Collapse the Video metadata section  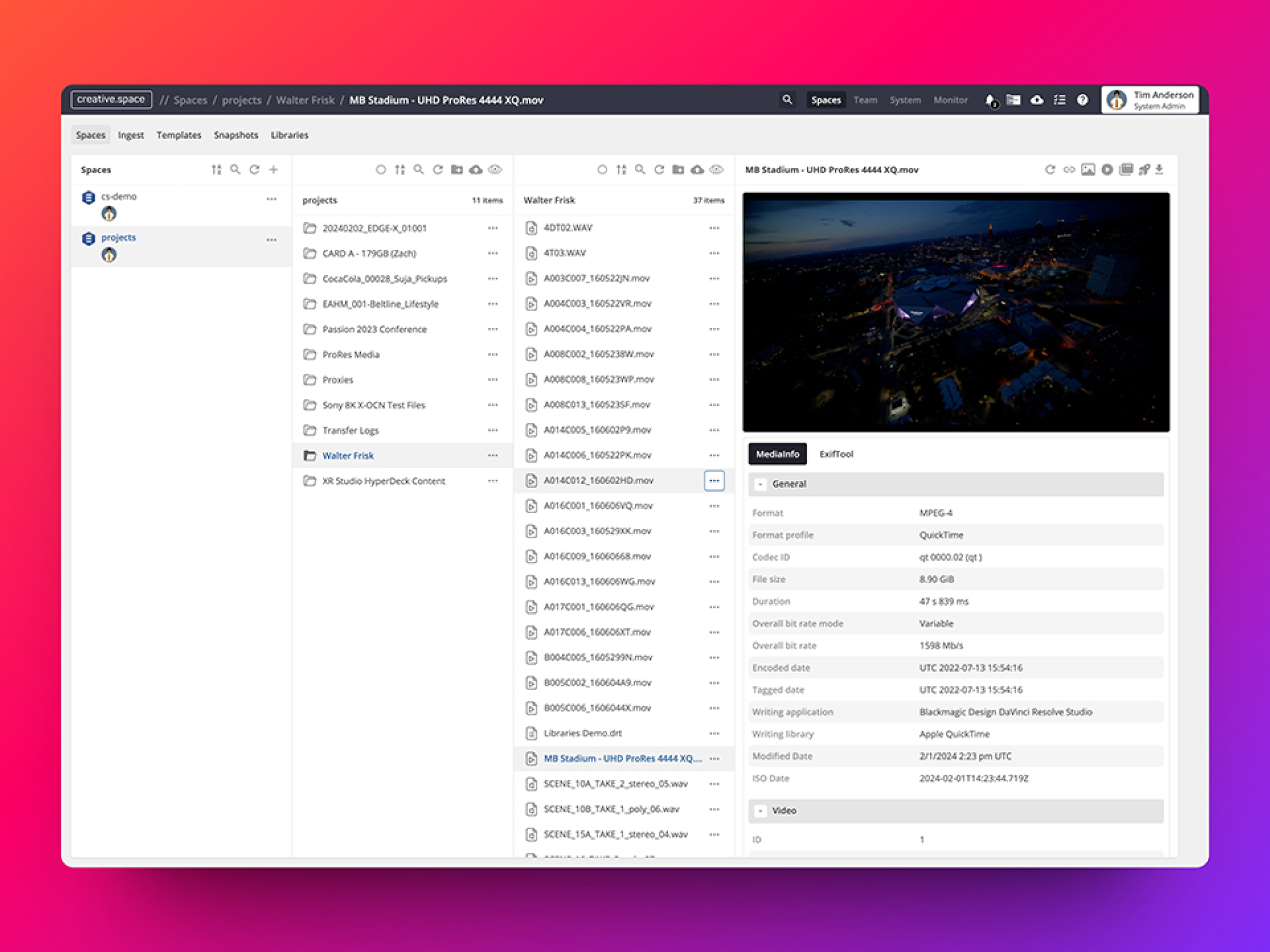[761, 811]
